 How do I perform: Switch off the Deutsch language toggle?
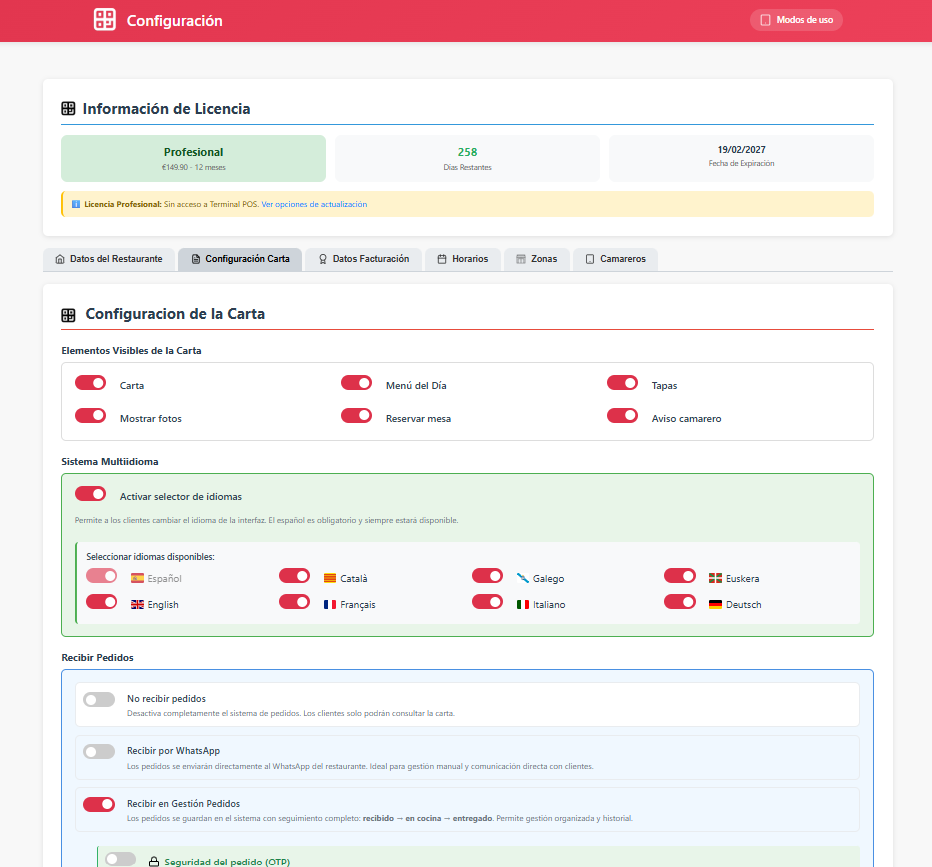680,602
